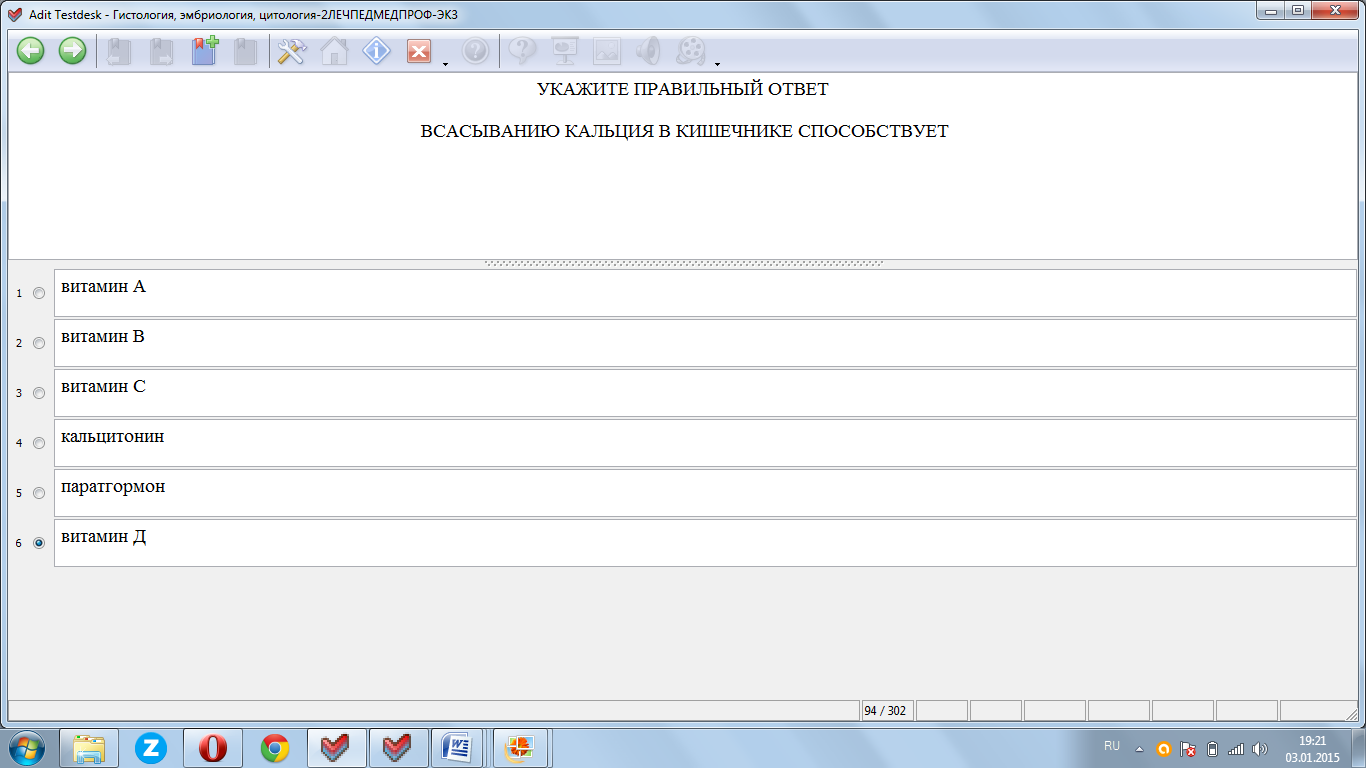Click the answer text 'витамин А'
This screenshot has width=1366, height=768.
coord(103,287)
